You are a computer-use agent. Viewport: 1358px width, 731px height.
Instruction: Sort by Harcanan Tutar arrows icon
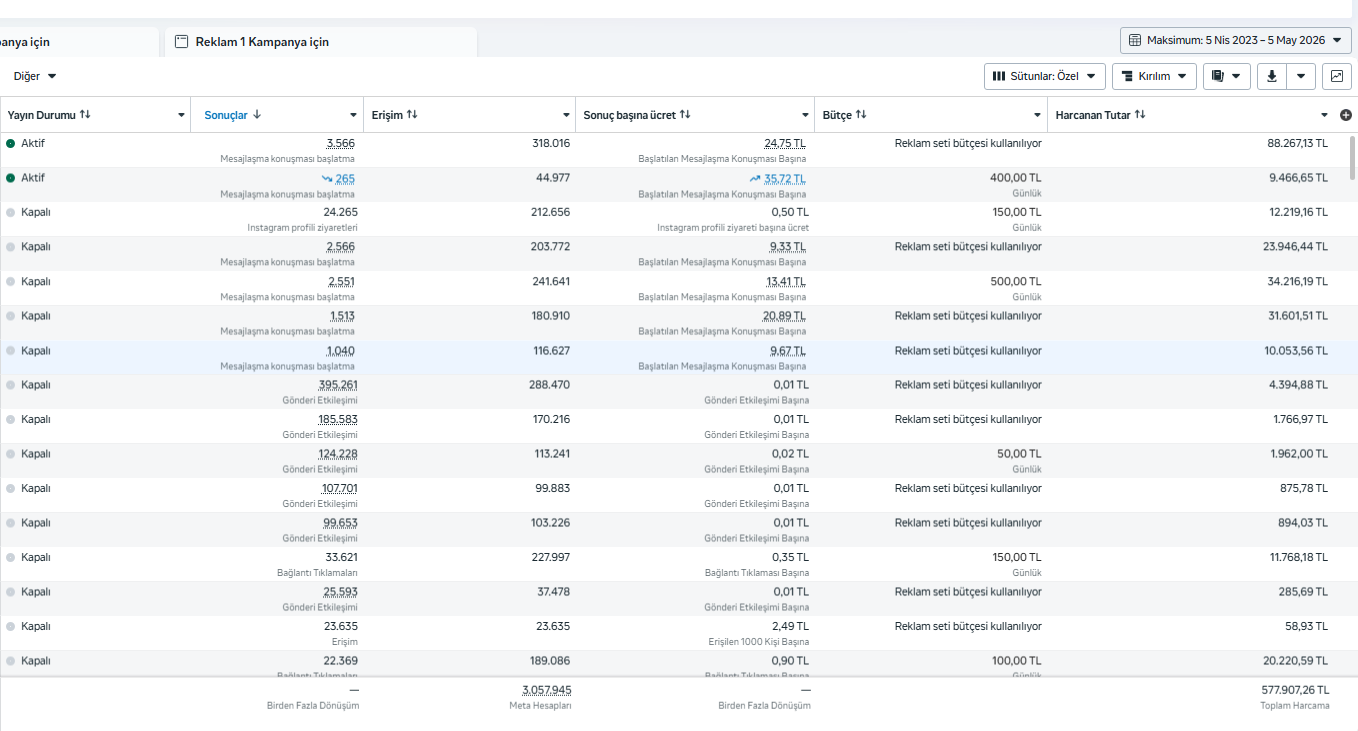(x=1140, y=115)
